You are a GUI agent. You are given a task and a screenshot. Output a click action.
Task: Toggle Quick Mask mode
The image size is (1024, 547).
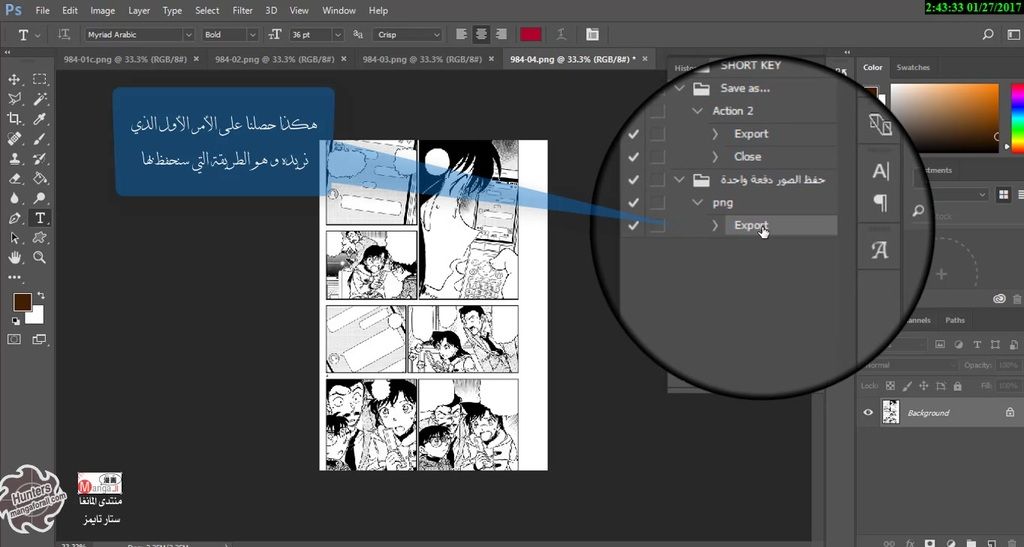click(14, 339)
